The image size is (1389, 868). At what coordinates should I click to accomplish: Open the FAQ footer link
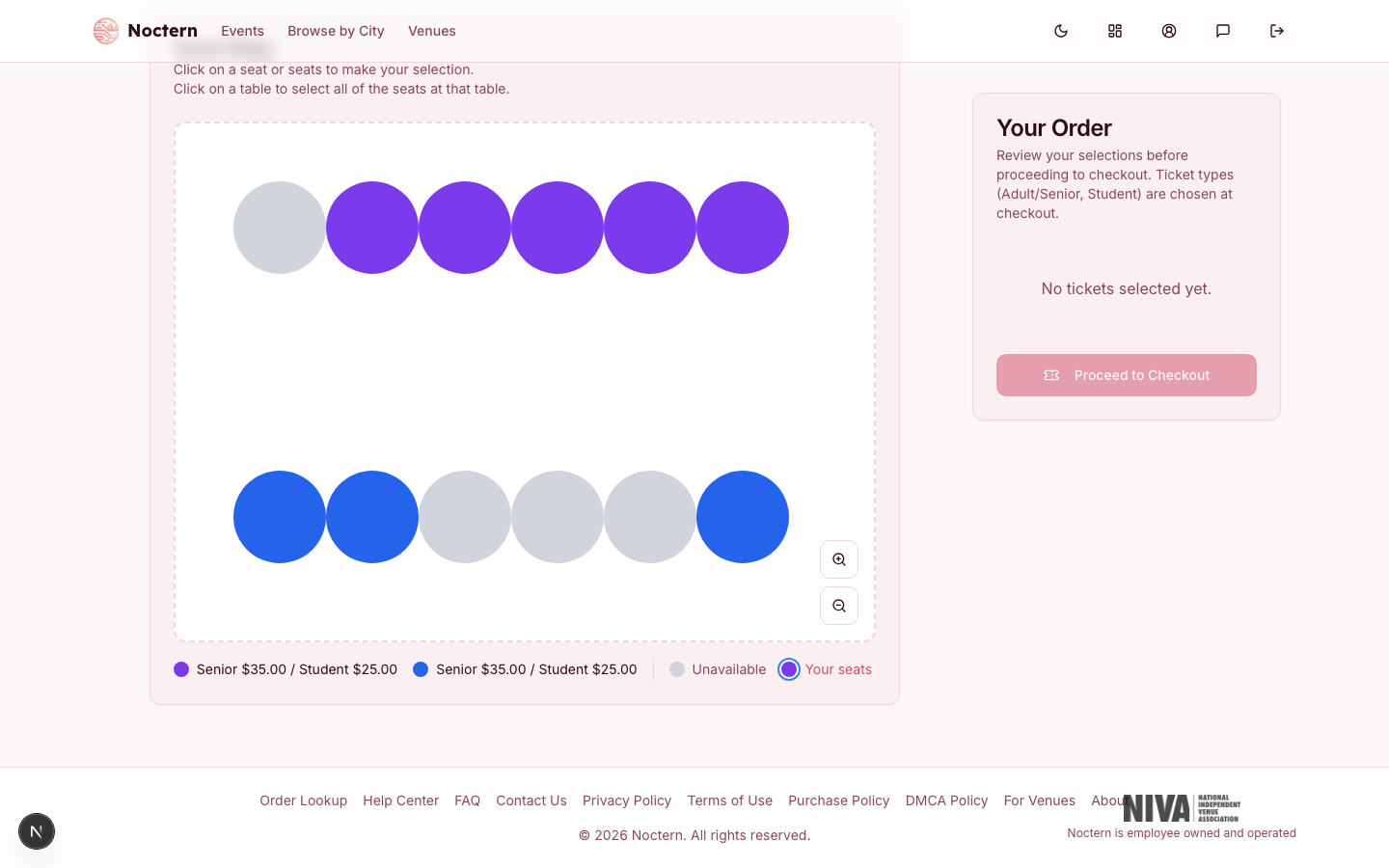[467, 800]
